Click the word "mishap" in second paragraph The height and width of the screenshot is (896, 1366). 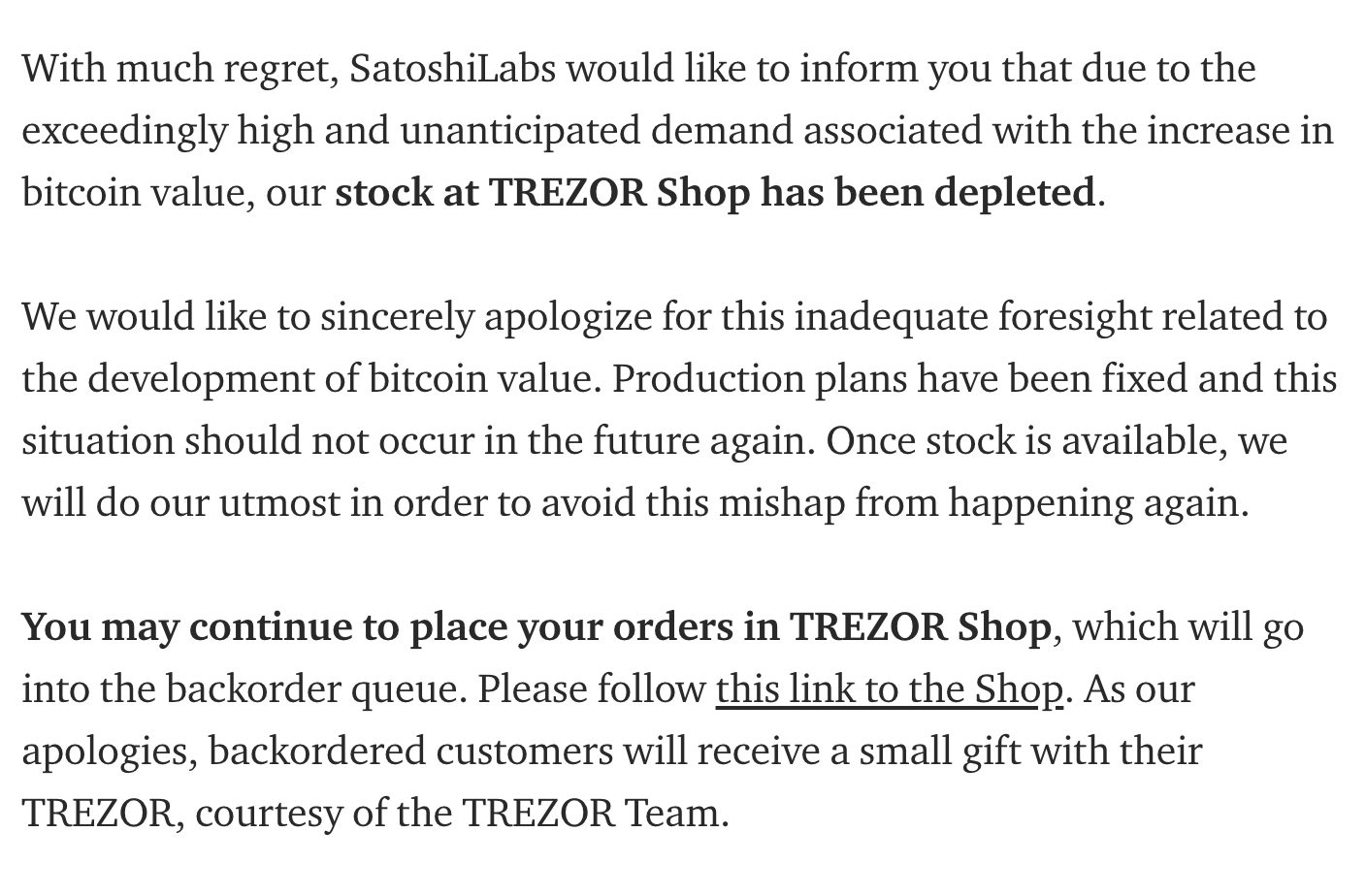coord(781,503)
